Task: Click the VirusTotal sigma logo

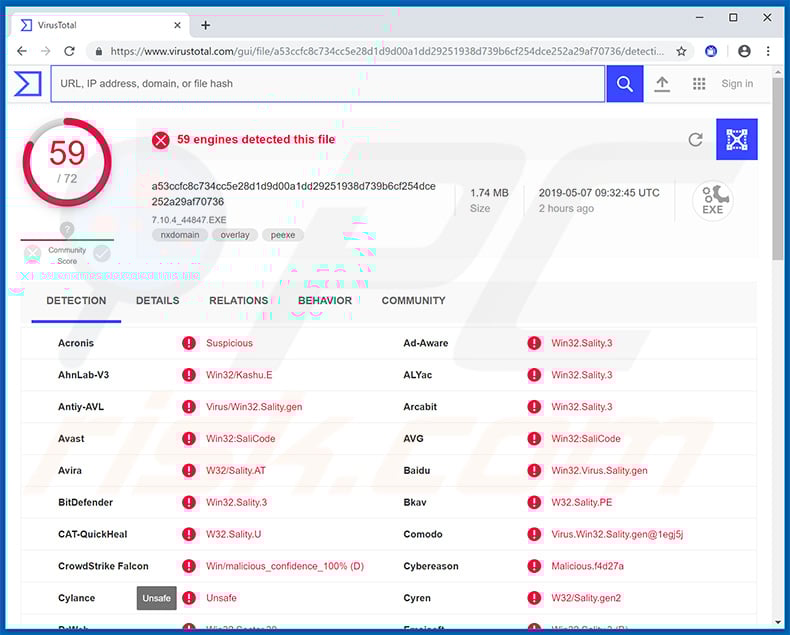Action: click(x=28, y=84)
